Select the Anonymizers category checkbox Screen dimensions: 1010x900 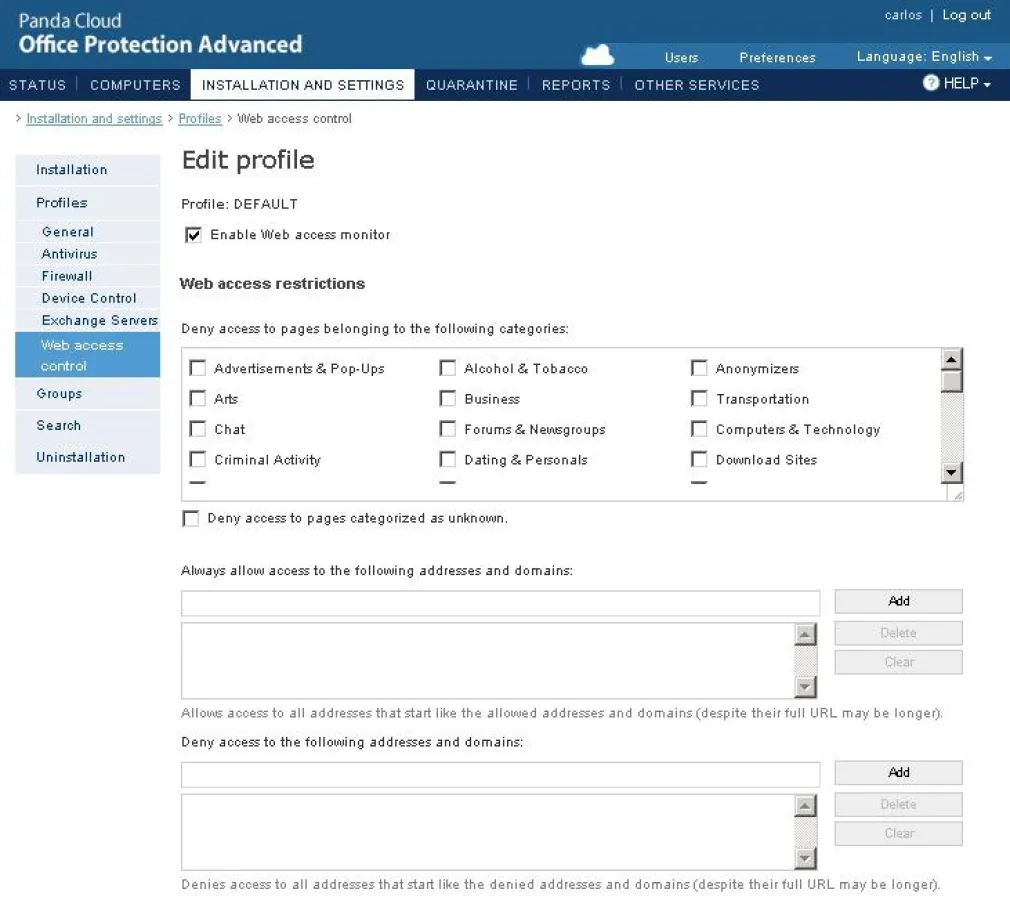coord(699,369)
